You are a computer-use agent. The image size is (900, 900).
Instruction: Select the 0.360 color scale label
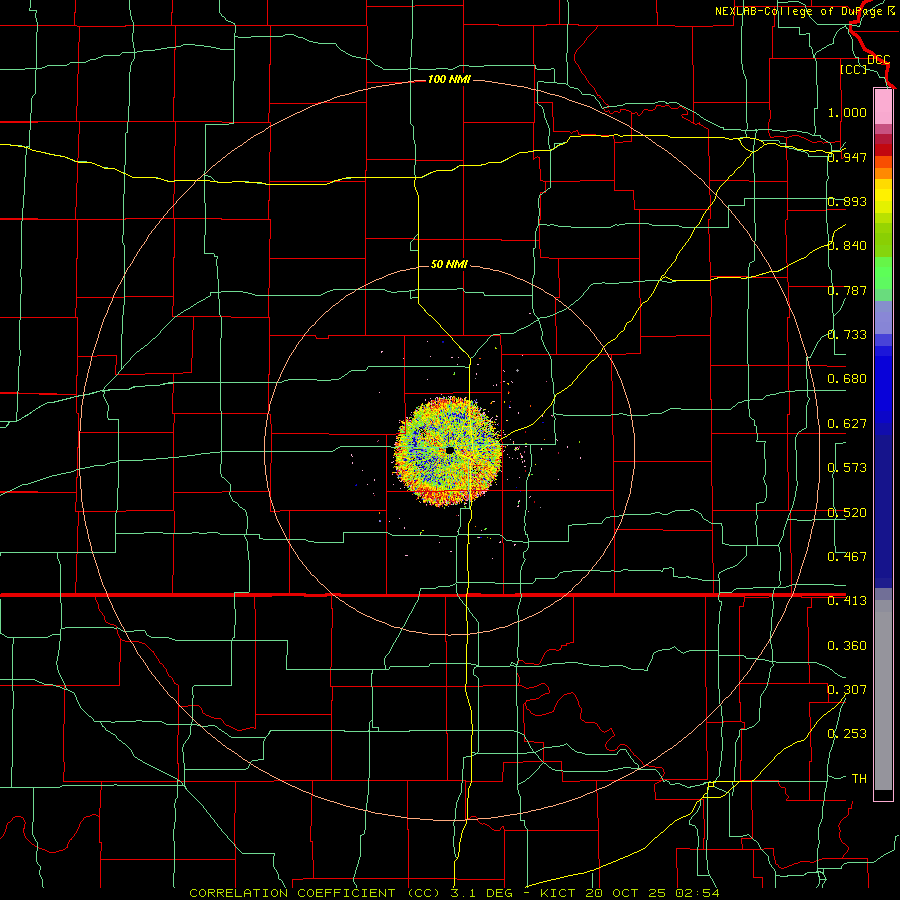(x=847, y=646)
